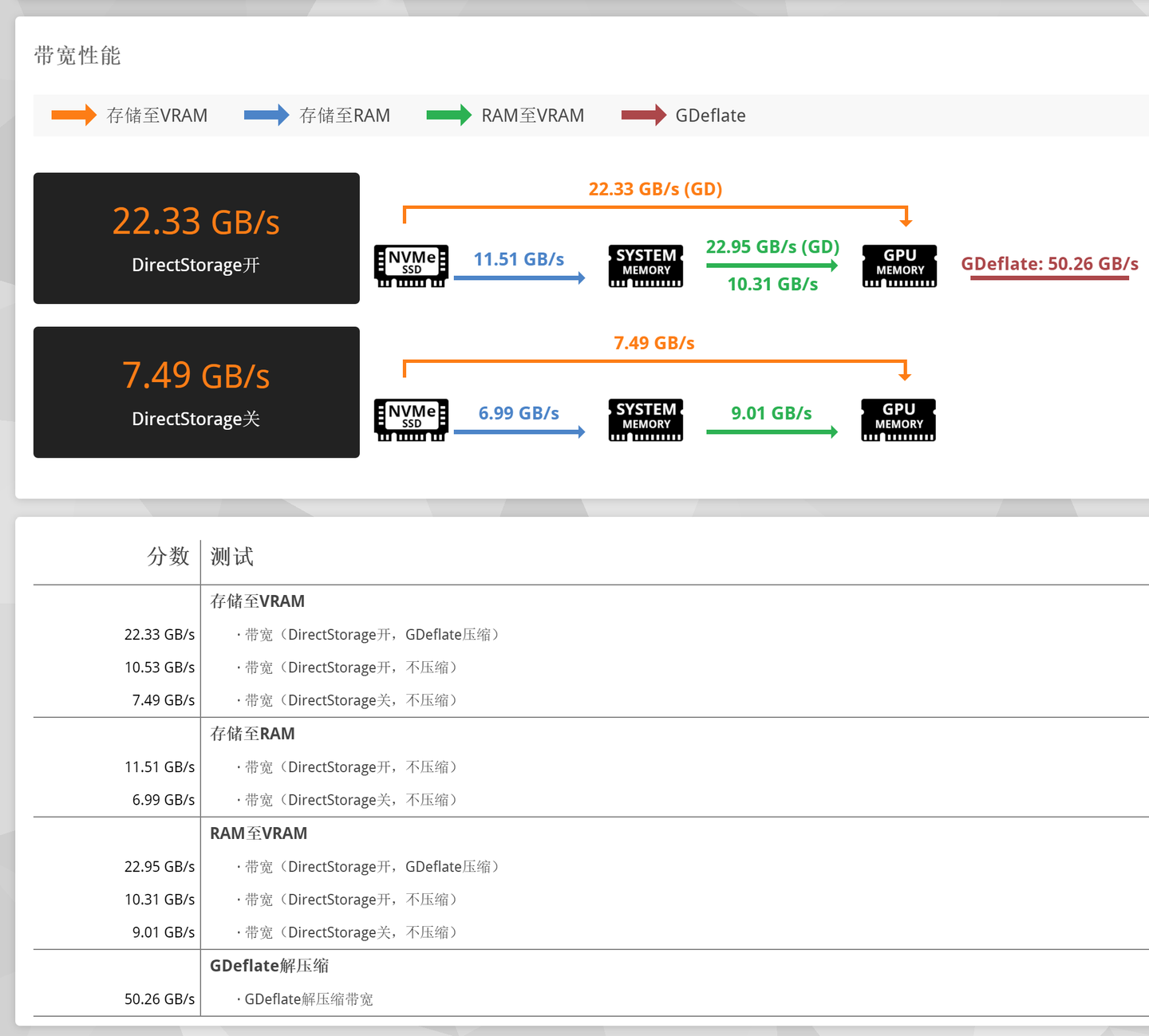Click the green 22.95 GB/s (GD) diagram label

pyautogui.click(x=772, y=246)
